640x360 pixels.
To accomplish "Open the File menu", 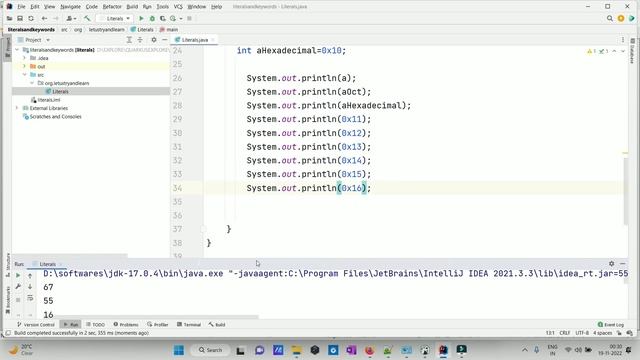I will [x=21, y=7].
